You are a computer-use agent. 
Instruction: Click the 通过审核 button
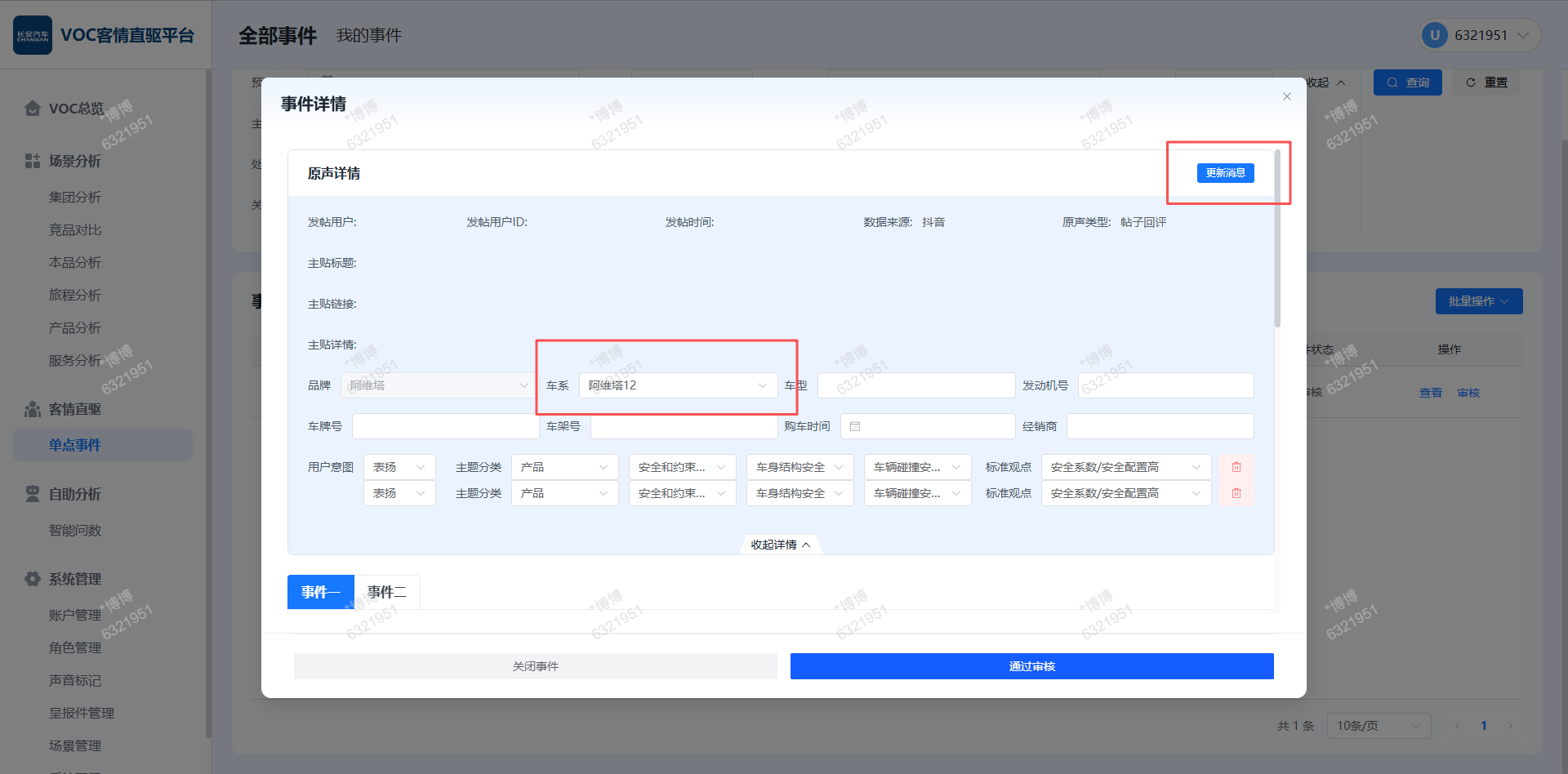1031,666
